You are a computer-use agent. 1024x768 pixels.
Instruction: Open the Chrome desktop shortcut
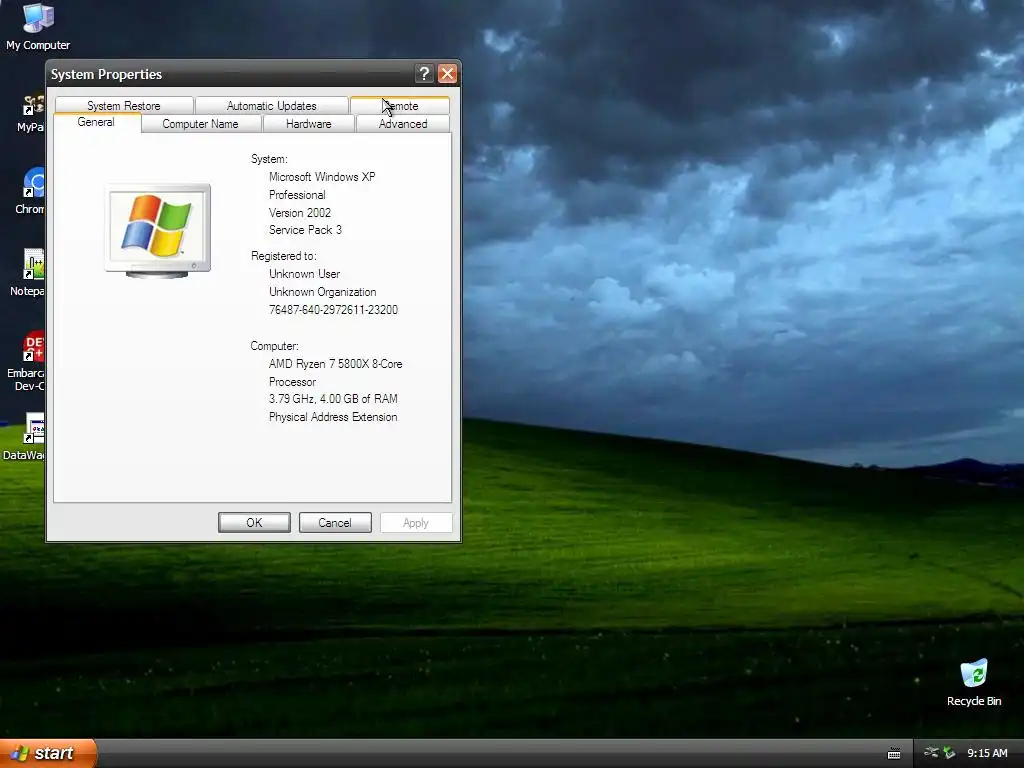30,191
